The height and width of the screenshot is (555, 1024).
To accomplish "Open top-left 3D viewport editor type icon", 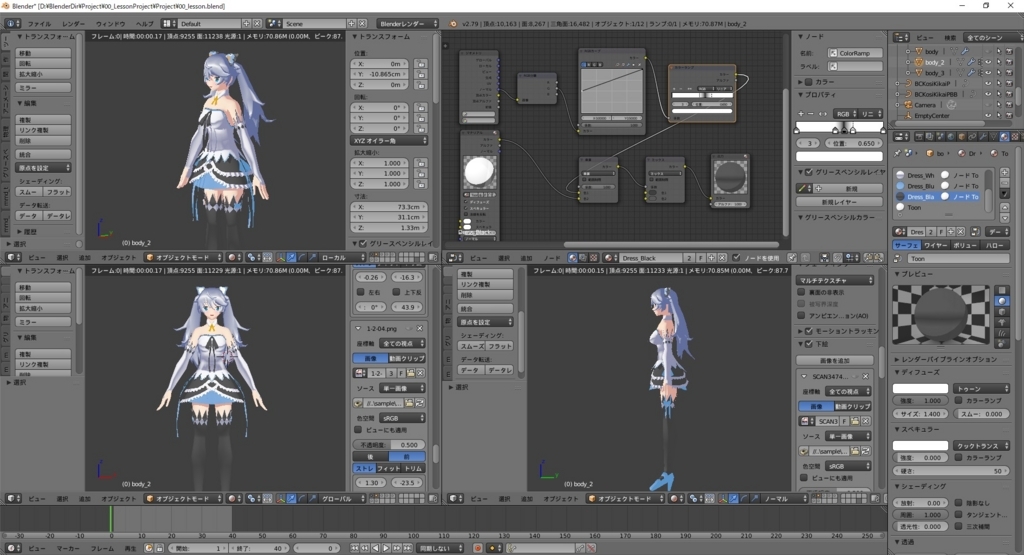I will 12,257.
